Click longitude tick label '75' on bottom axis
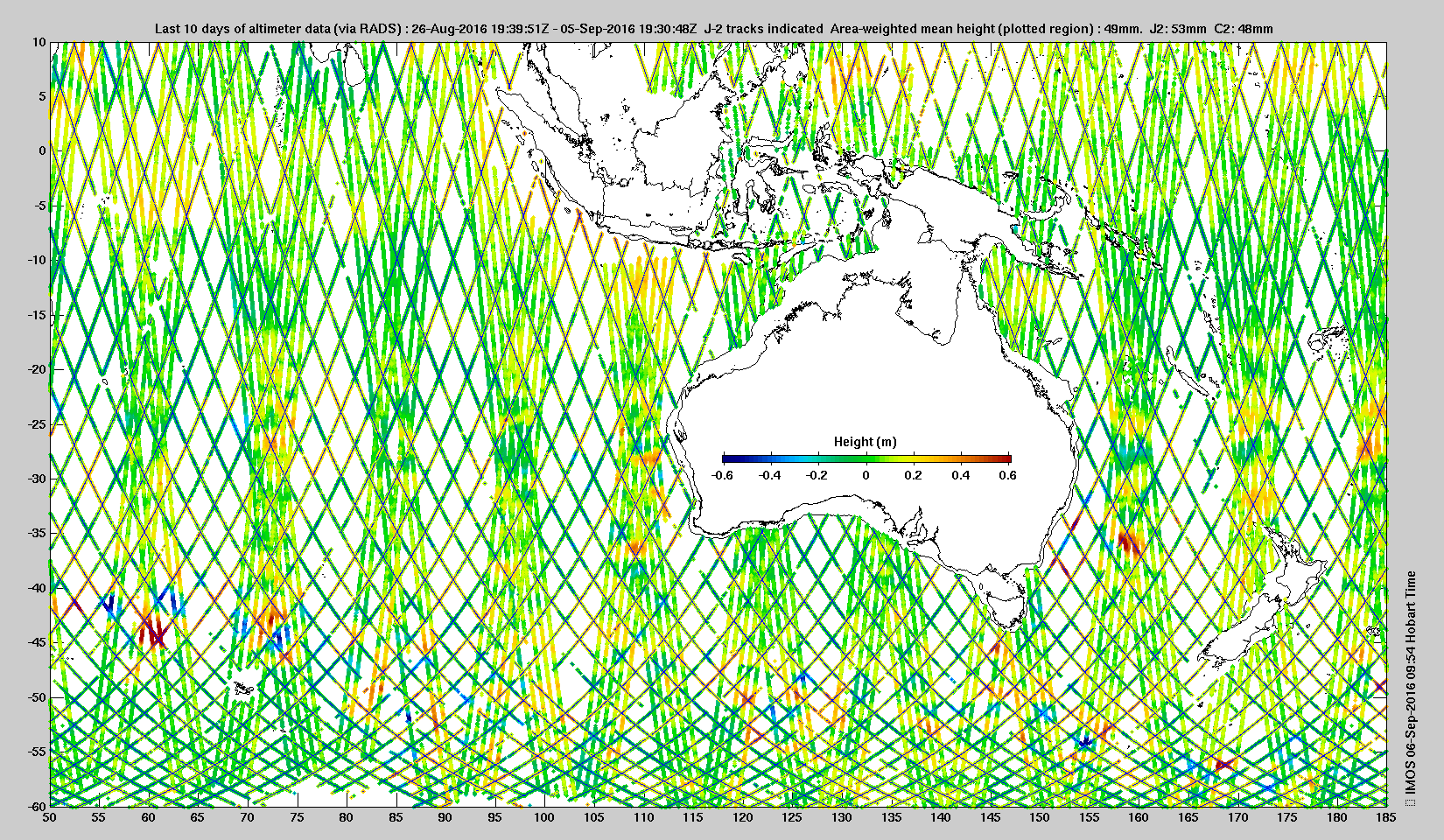The height and width of the screenshot is (840, 1444). [x=298, y=817]
